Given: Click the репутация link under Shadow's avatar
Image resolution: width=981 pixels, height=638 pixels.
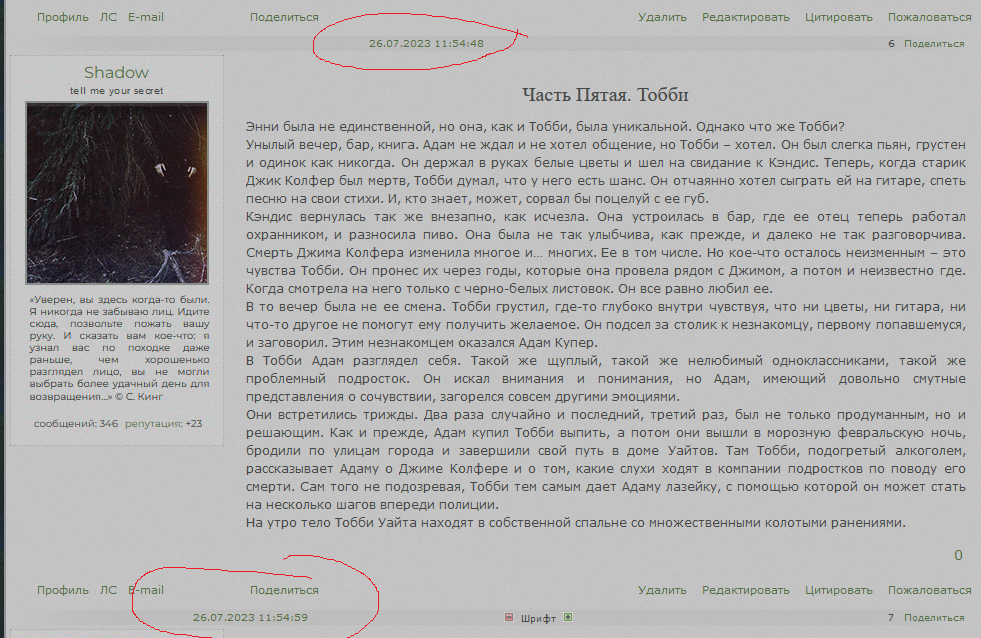Looking at the screenshot, I should pos(153,423).
